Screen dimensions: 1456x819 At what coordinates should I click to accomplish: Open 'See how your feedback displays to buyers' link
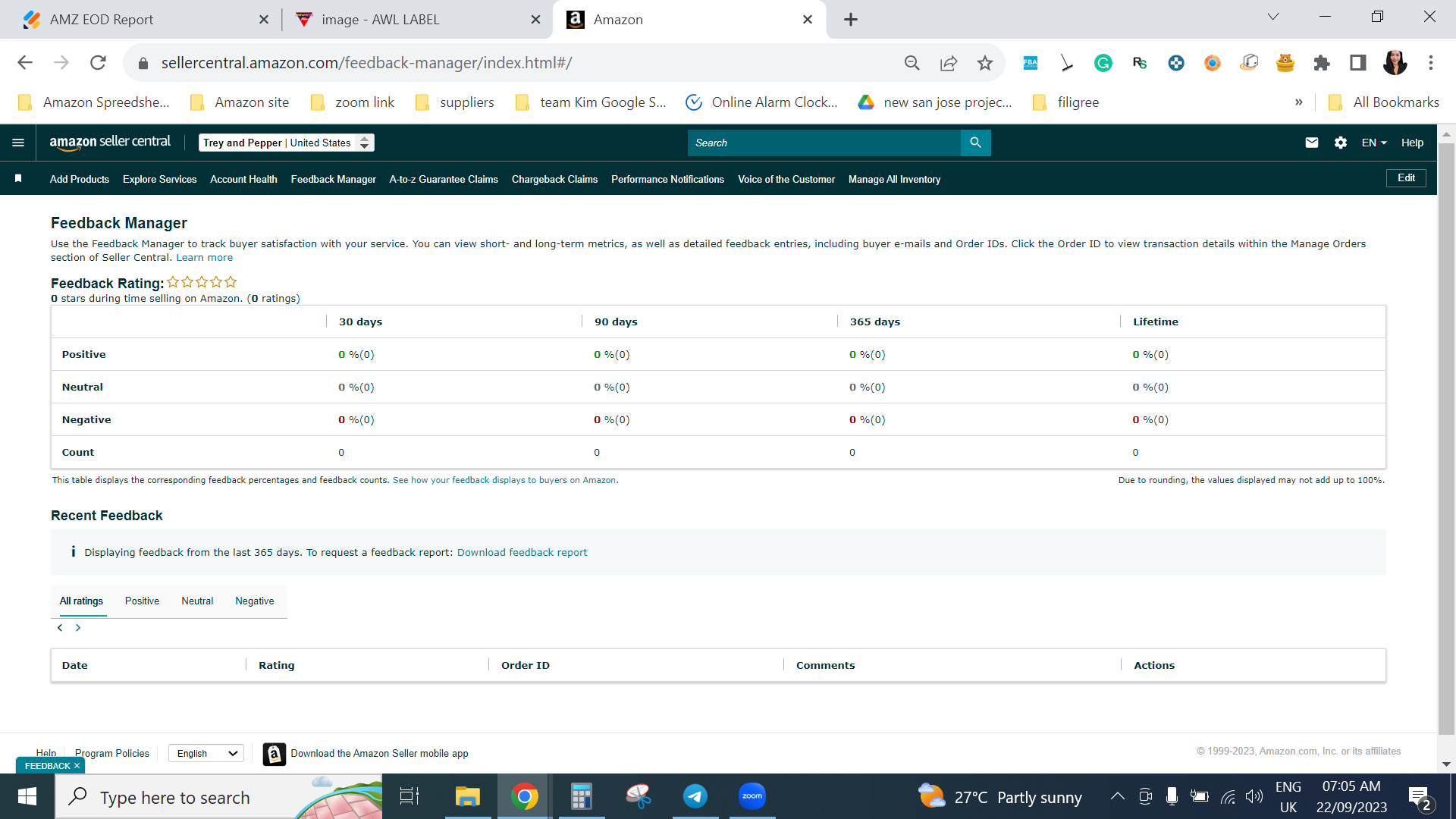click(x=505, y=481)
